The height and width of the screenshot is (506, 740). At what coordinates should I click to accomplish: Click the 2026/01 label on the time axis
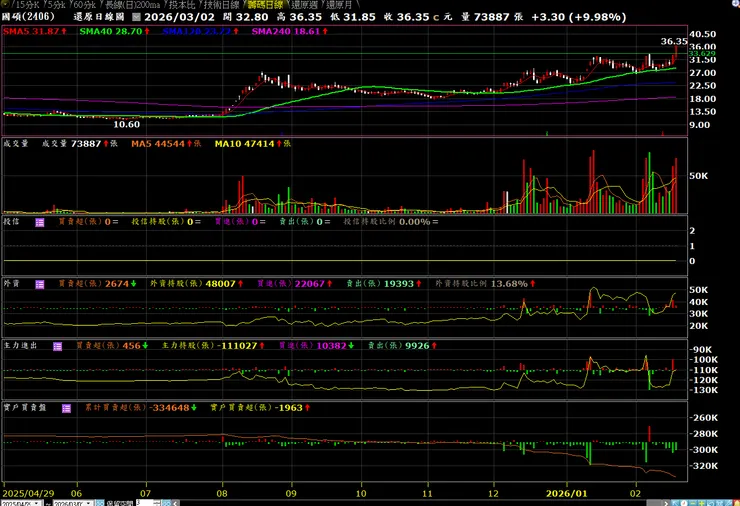coord(566,493)
